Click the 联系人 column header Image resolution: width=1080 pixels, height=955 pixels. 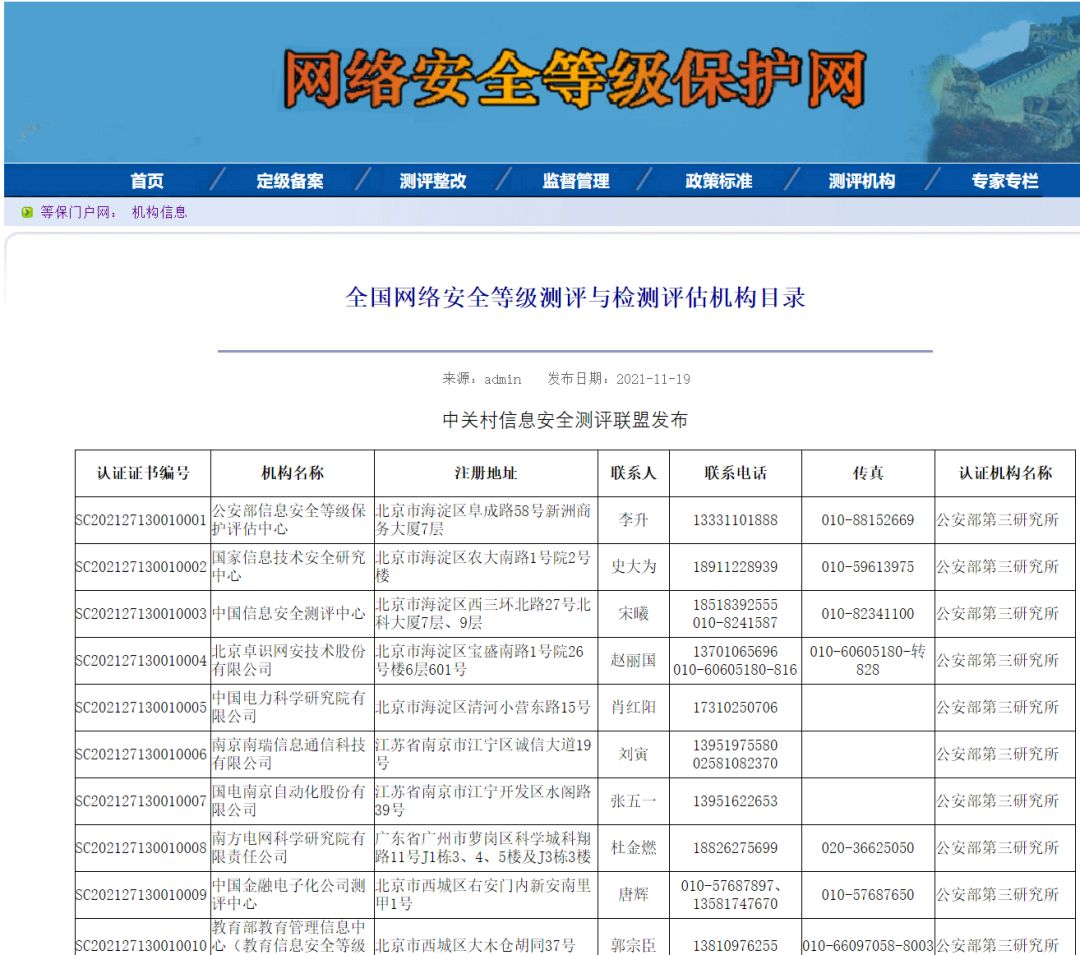pos(634,473)
